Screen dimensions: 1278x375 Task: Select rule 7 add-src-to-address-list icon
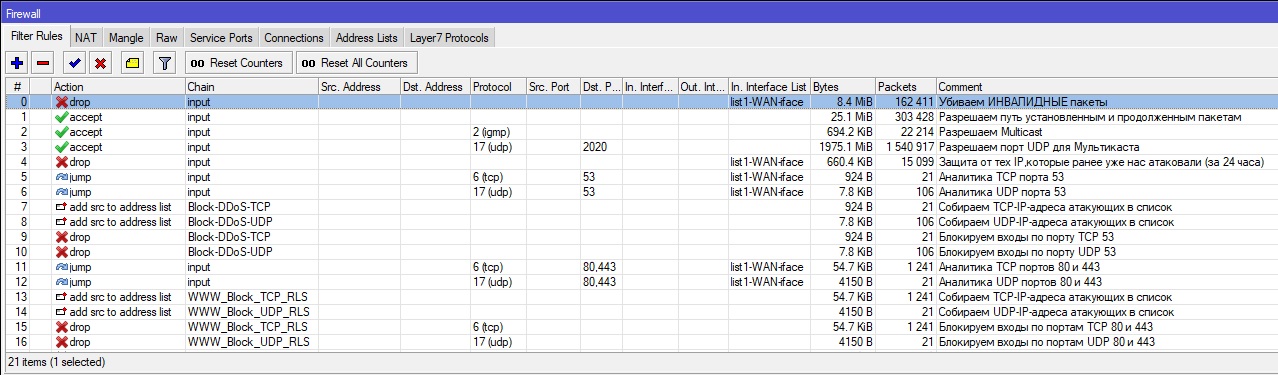click(61, 207)
